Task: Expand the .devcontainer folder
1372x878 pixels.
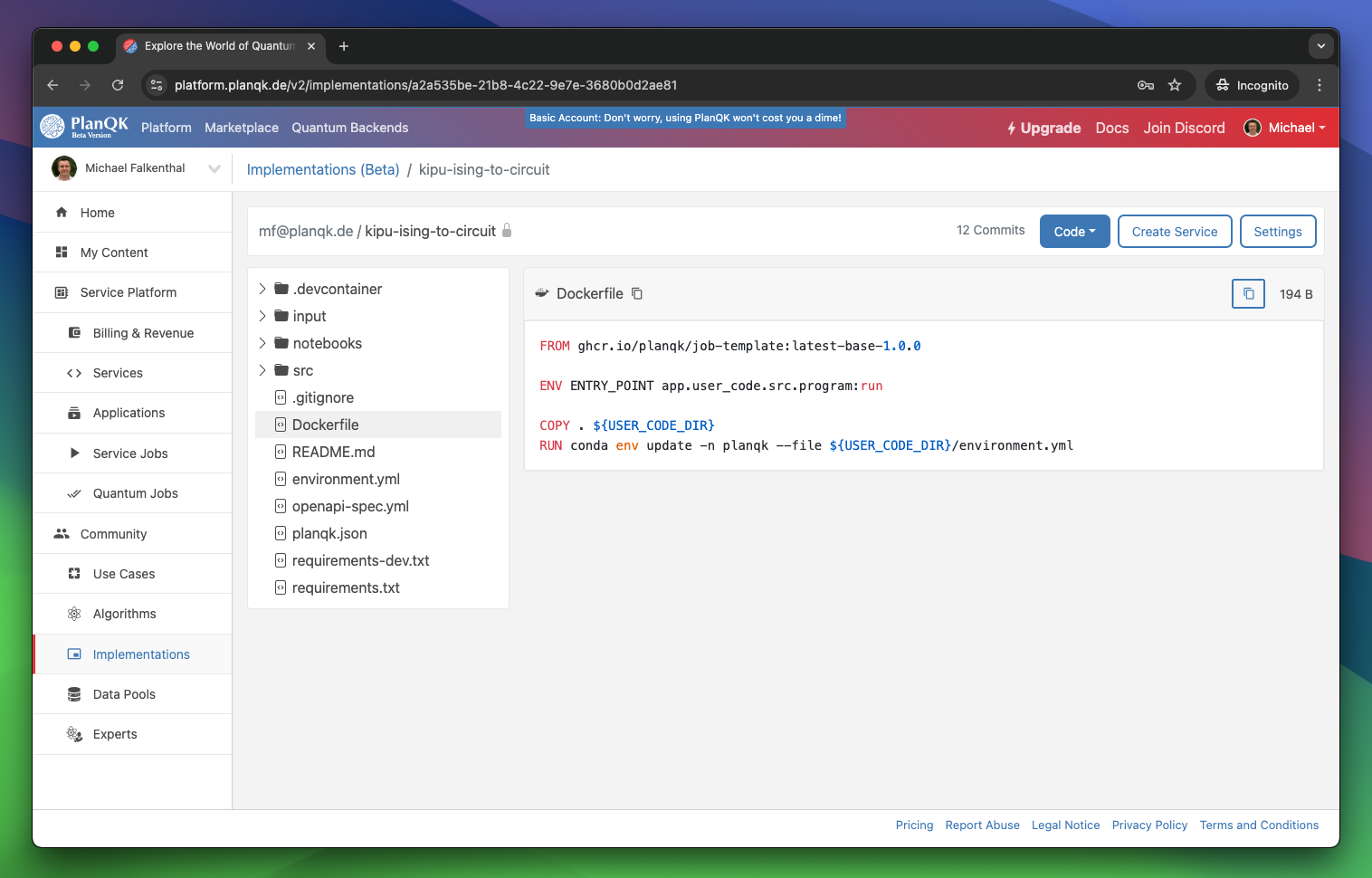Action: click(x=262, y=289)
